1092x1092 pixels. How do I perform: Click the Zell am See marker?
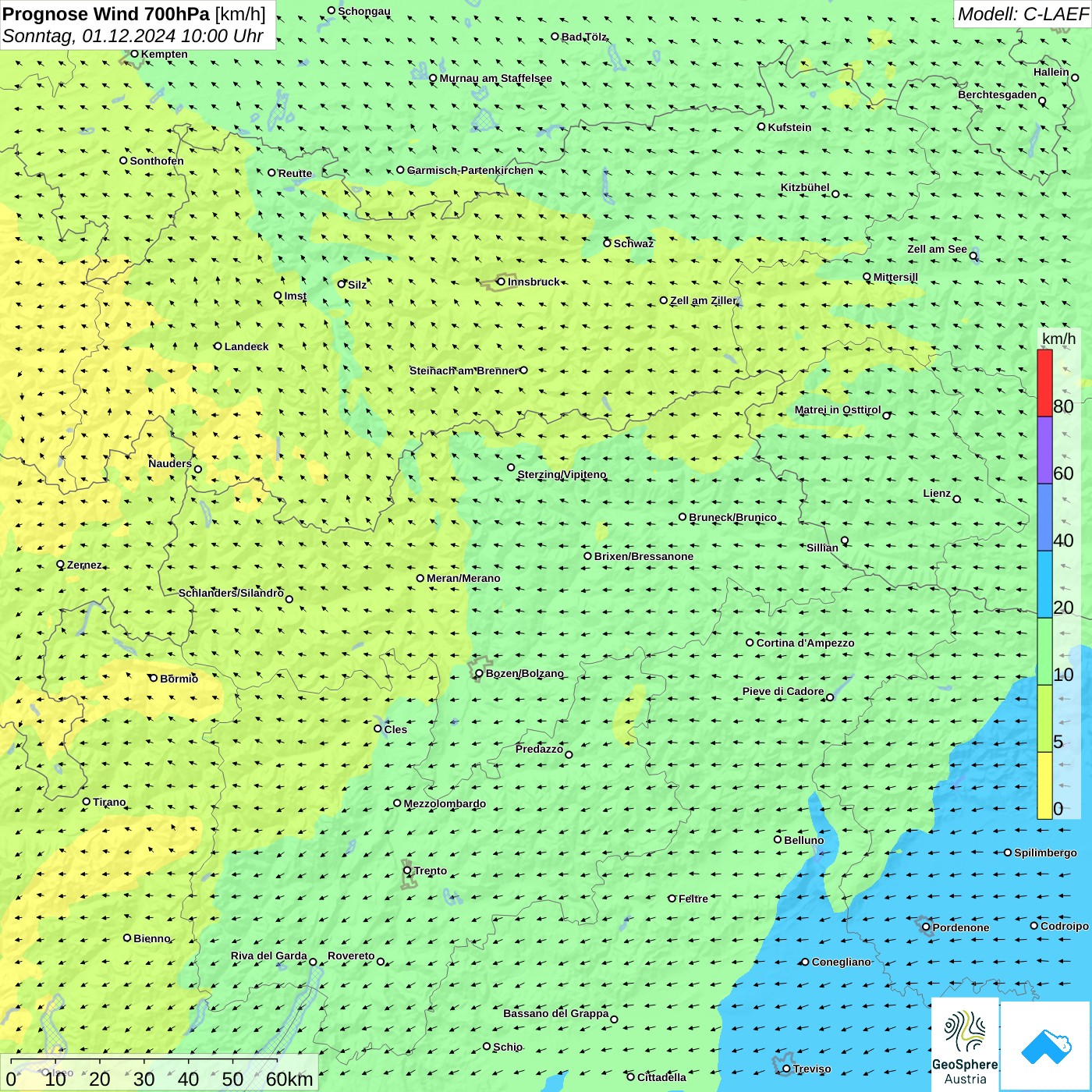tap(973, 256)
